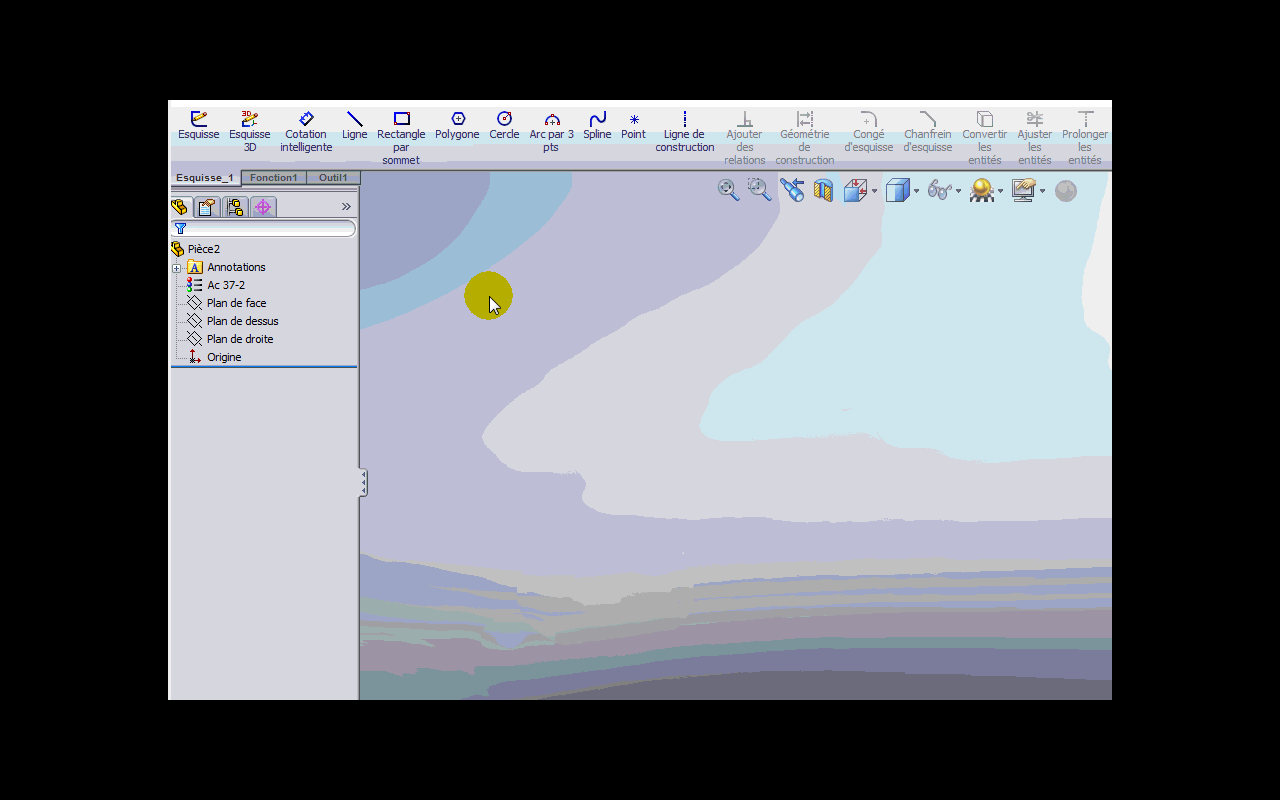
Task: Zoom to fit with magnifier icon
Action: pos(729,190)
